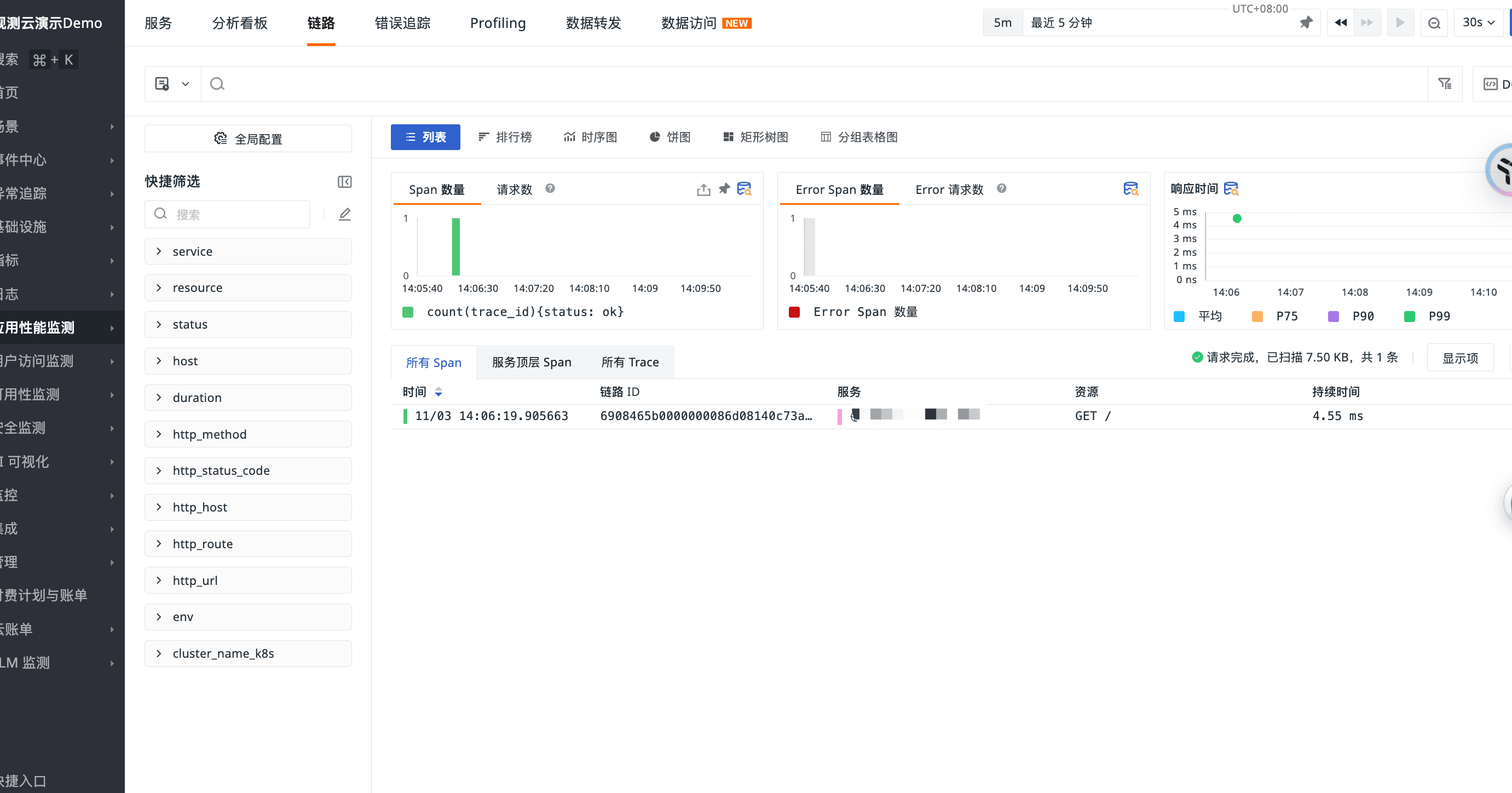Switch to the 错误追踪 tab

click(402, 23)
